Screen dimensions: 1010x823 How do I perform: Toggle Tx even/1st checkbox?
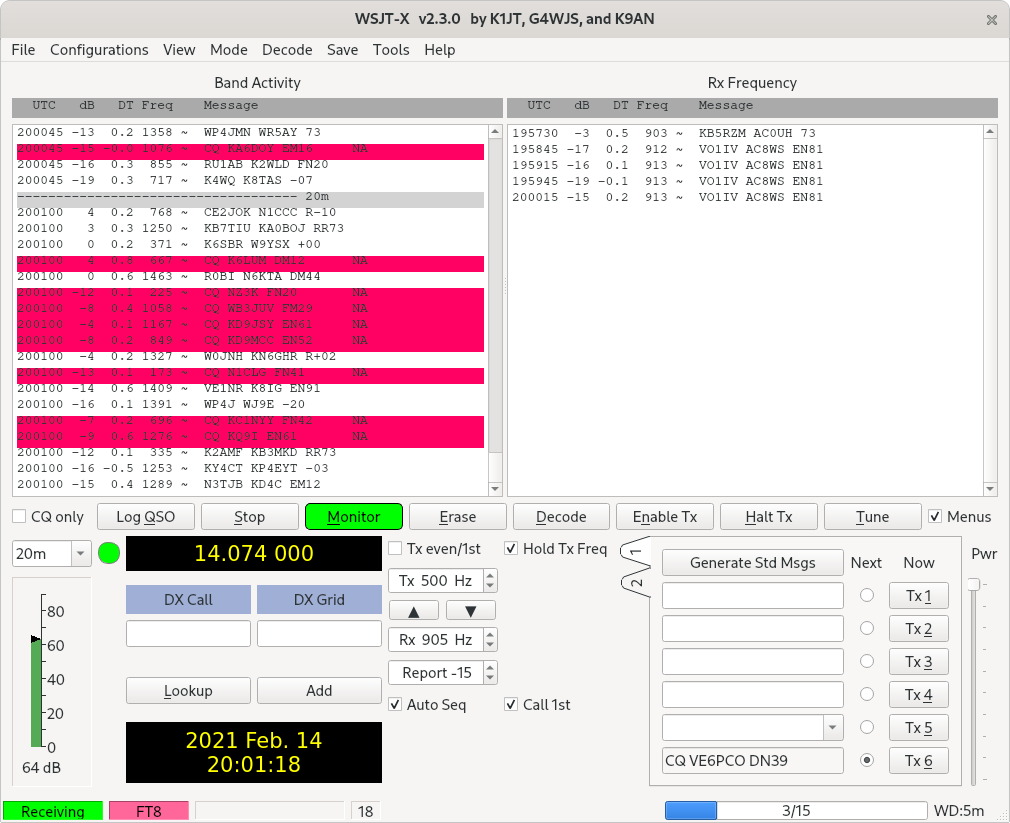point(395,549)
